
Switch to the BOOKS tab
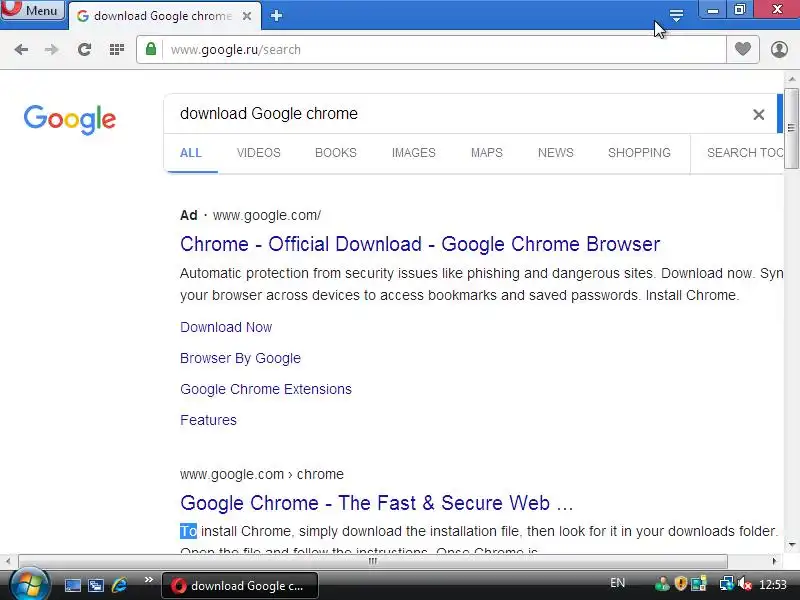(336, 153)
